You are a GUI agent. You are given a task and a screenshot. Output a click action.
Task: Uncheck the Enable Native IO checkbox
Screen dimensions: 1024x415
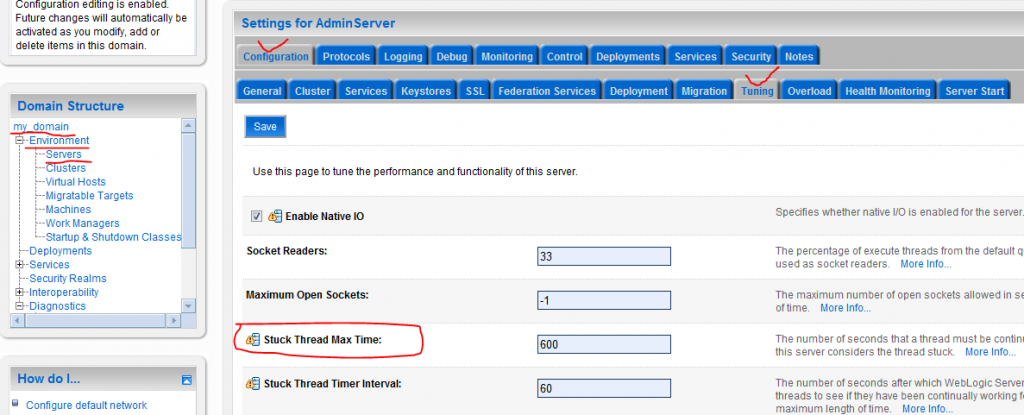click(256, 216)
